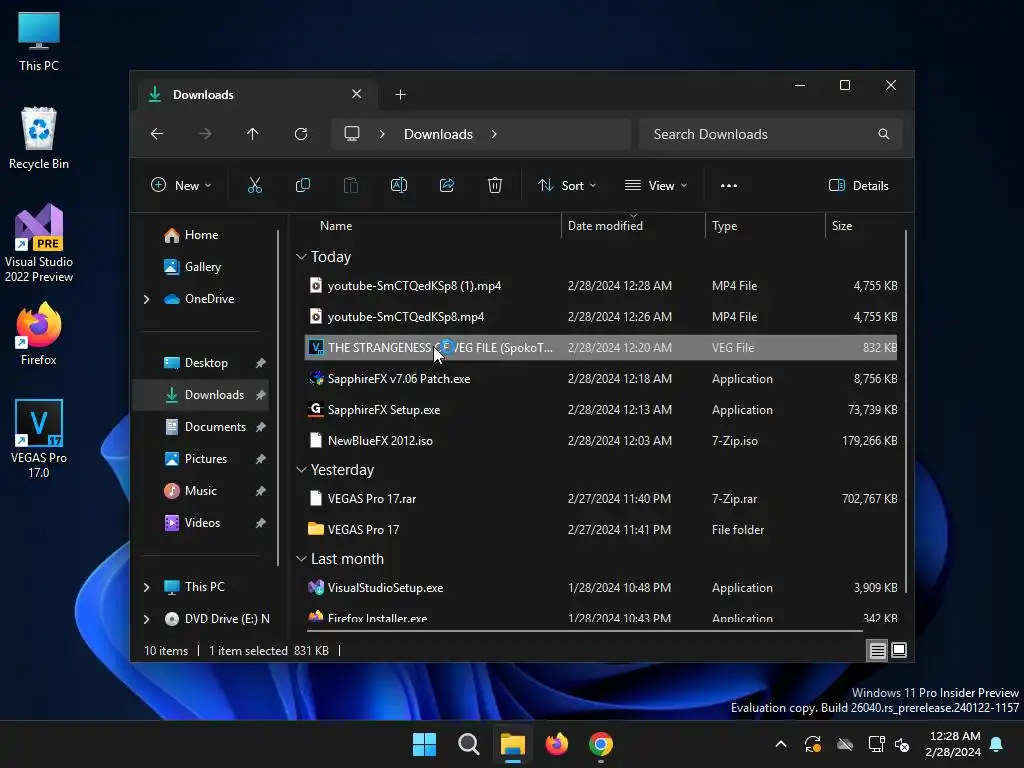
Task: Click the PC icon in address bar
Action: pyautogui.click(x=352, y=134)
